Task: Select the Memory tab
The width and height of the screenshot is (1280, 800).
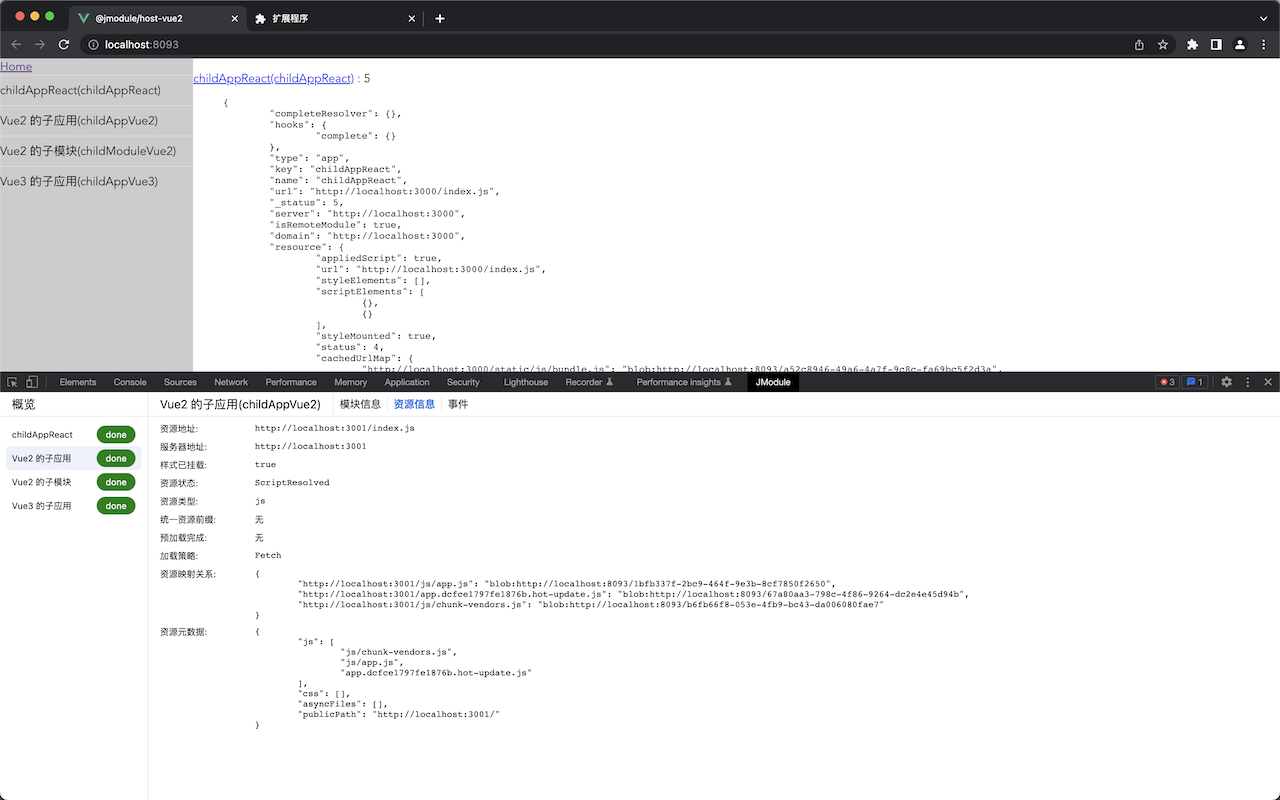Action: 351,382
